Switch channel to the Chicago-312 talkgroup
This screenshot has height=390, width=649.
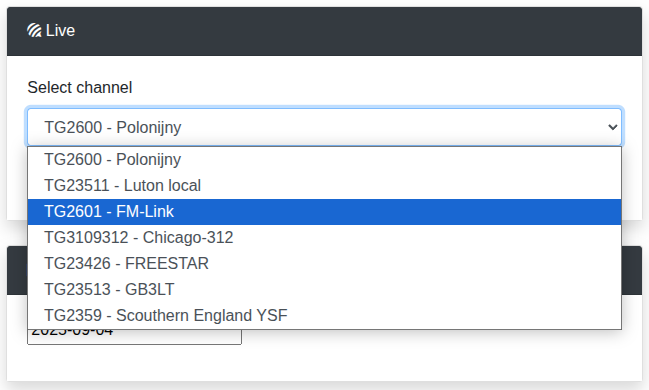pos(324,238)
